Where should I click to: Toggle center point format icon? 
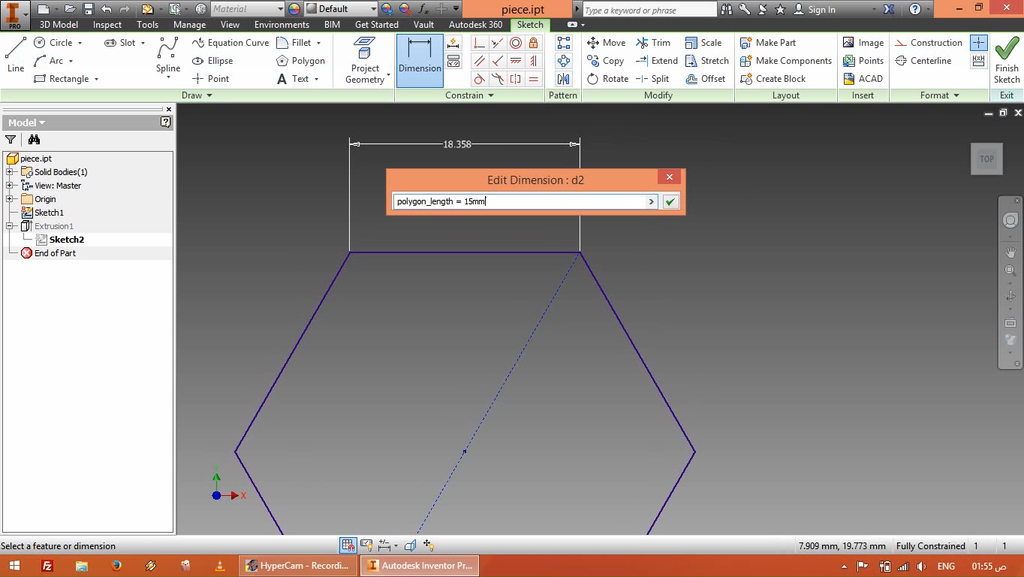pos(978,43)
